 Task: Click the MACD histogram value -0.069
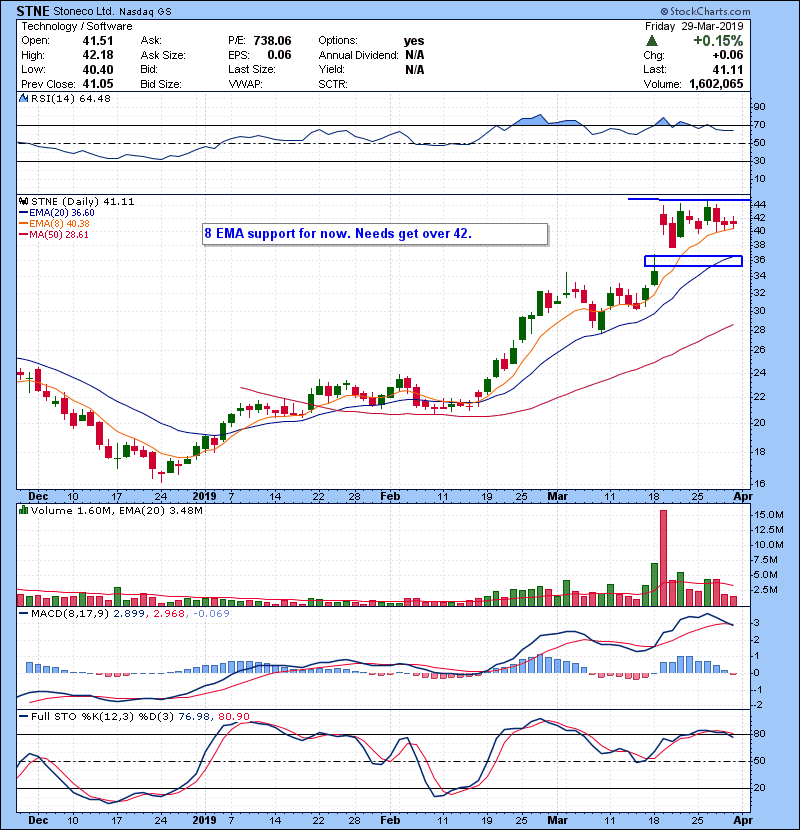coord(211,614)
